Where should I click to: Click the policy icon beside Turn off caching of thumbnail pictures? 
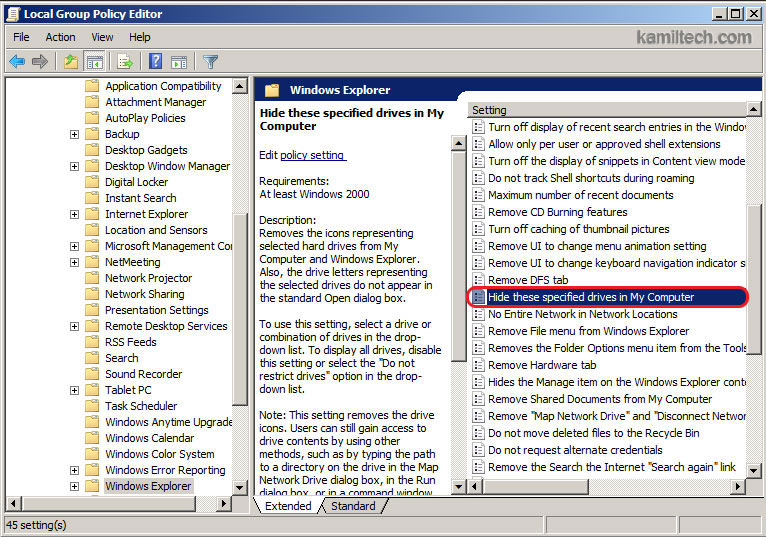478,229
